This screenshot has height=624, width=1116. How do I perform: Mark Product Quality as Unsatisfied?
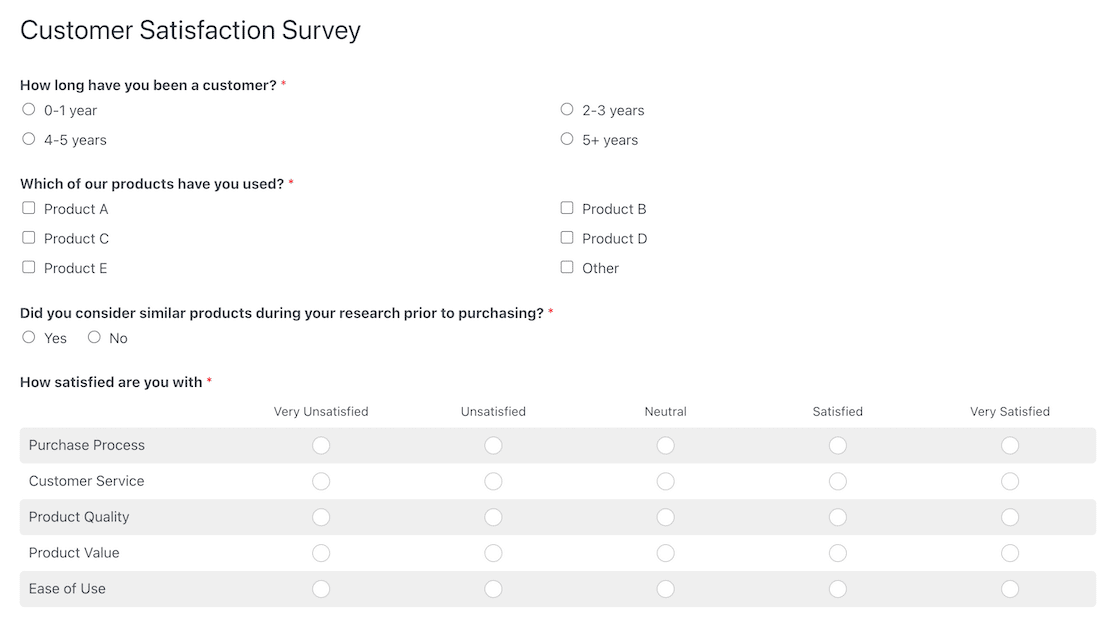click(x=493, y=517)
